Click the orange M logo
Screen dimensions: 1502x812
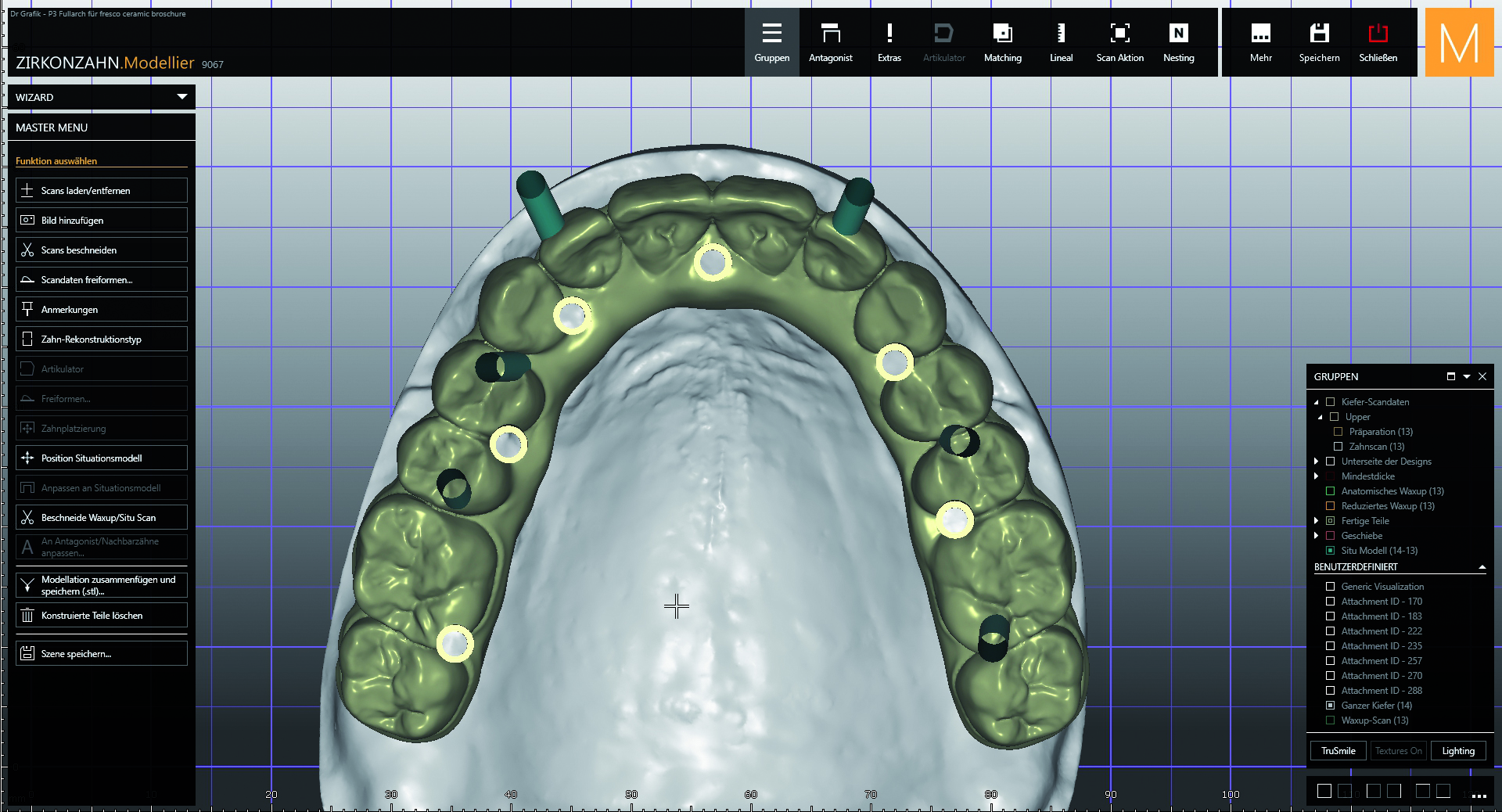1459,42
